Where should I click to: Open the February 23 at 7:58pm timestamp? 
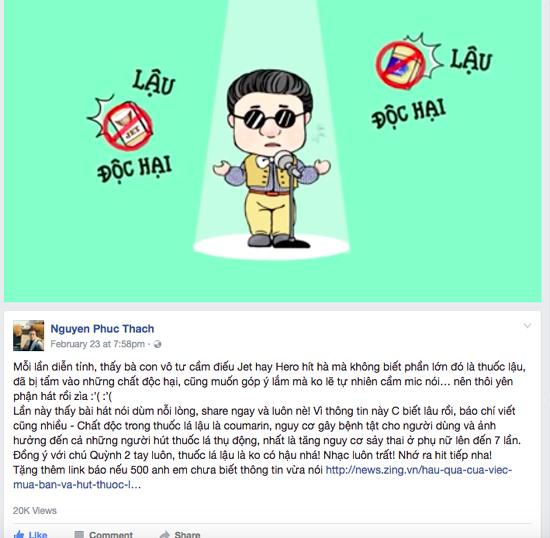(x=98, y=344)
